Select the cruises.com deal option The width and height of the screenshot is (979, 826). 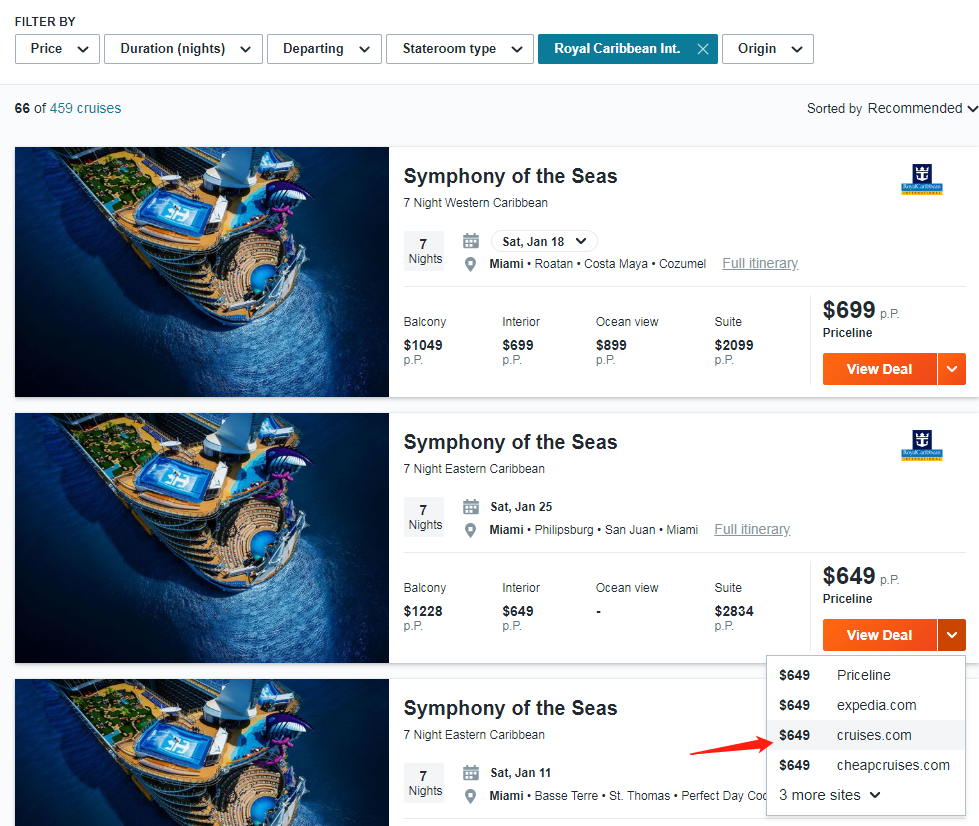[x=865, y=735]
